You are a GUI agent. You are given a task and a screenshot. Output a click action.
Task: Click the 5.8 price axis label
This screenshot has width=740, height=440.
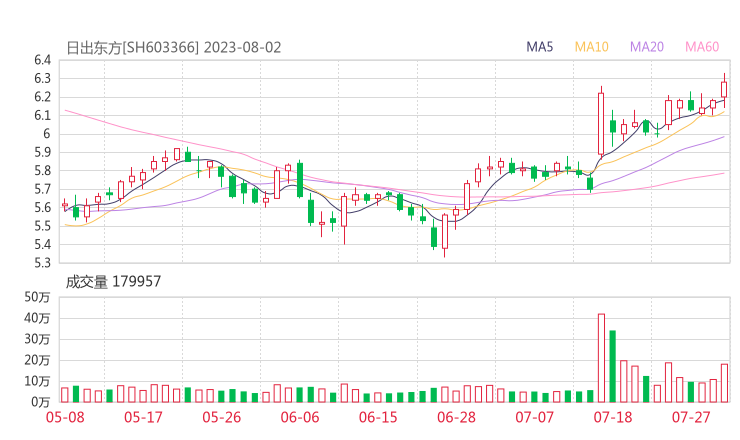[42, 170]
